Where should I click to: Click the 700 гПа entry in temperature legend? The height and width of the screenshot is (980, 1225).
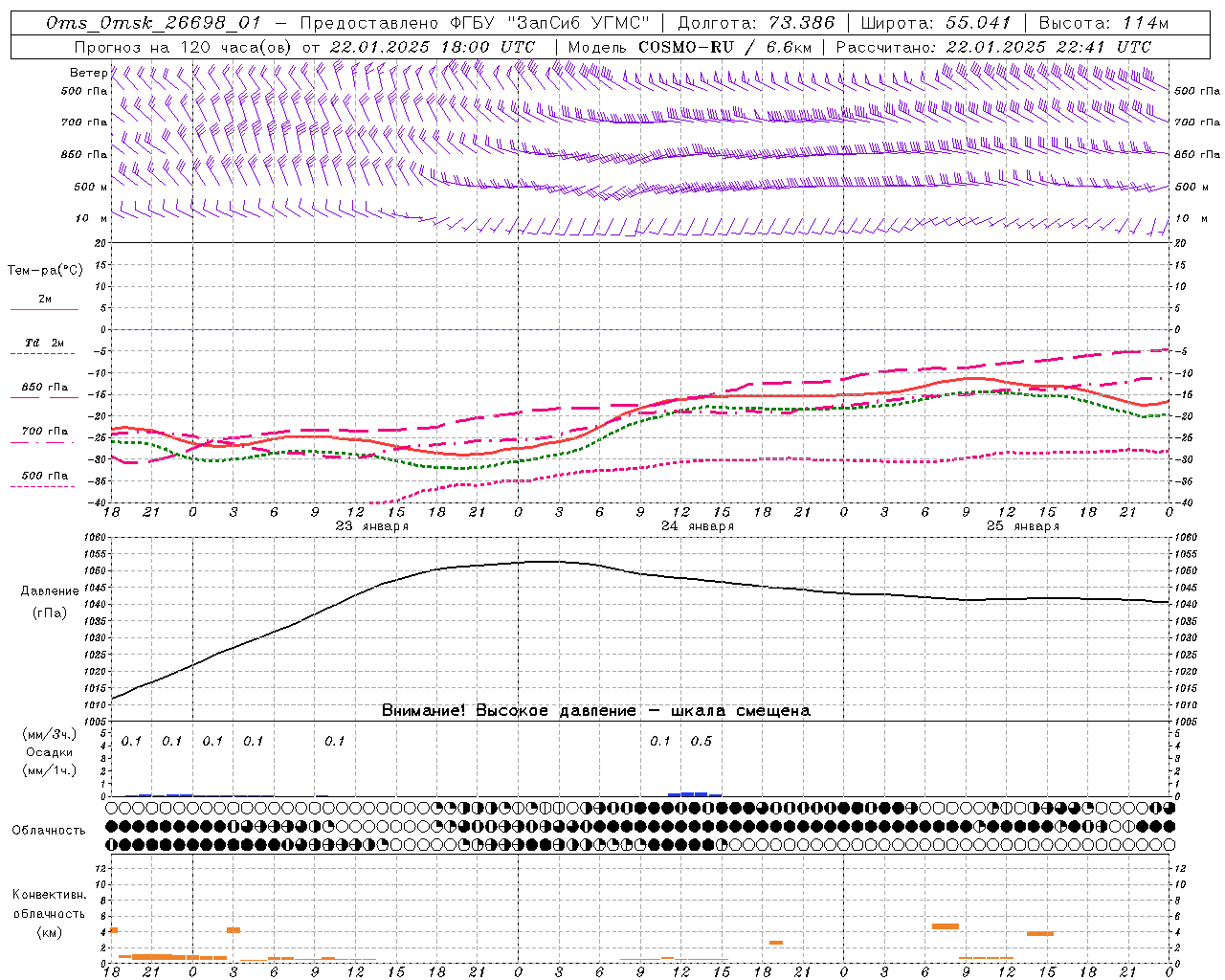pos(45,432)
